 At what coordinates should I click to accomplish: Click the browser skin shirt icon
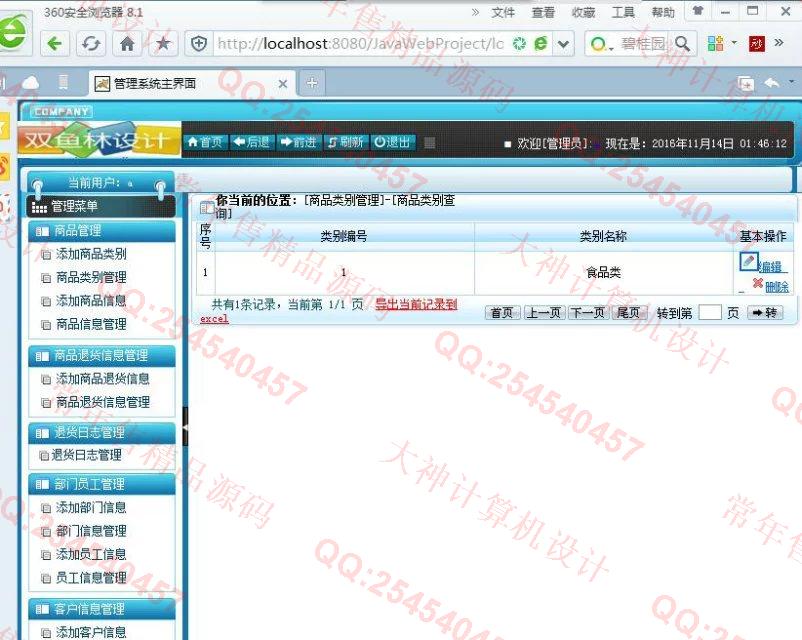pyautogui.click(x=698, y=11)
